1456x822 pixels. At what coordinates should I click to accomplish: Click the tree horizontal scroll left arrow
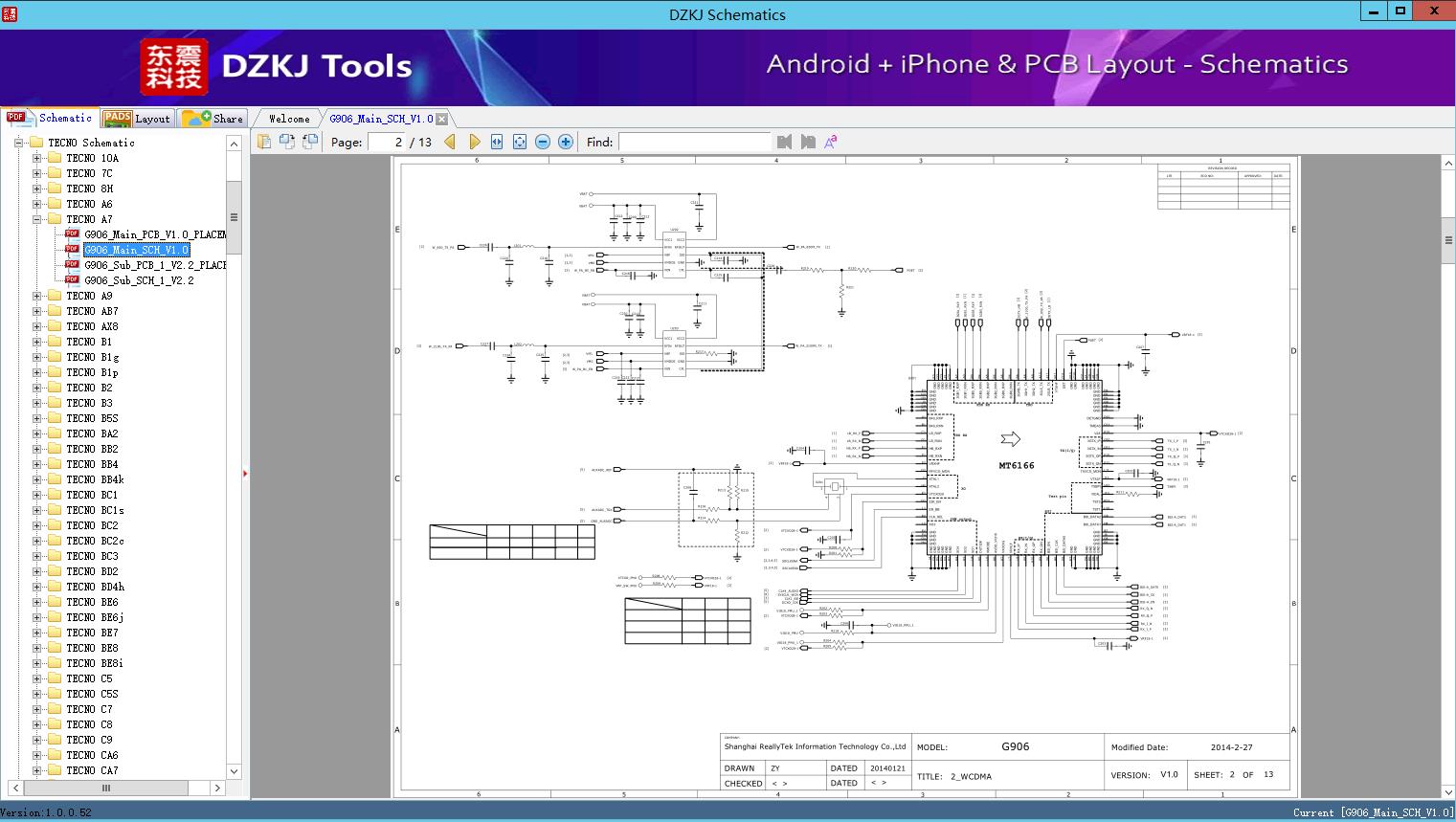14,788
